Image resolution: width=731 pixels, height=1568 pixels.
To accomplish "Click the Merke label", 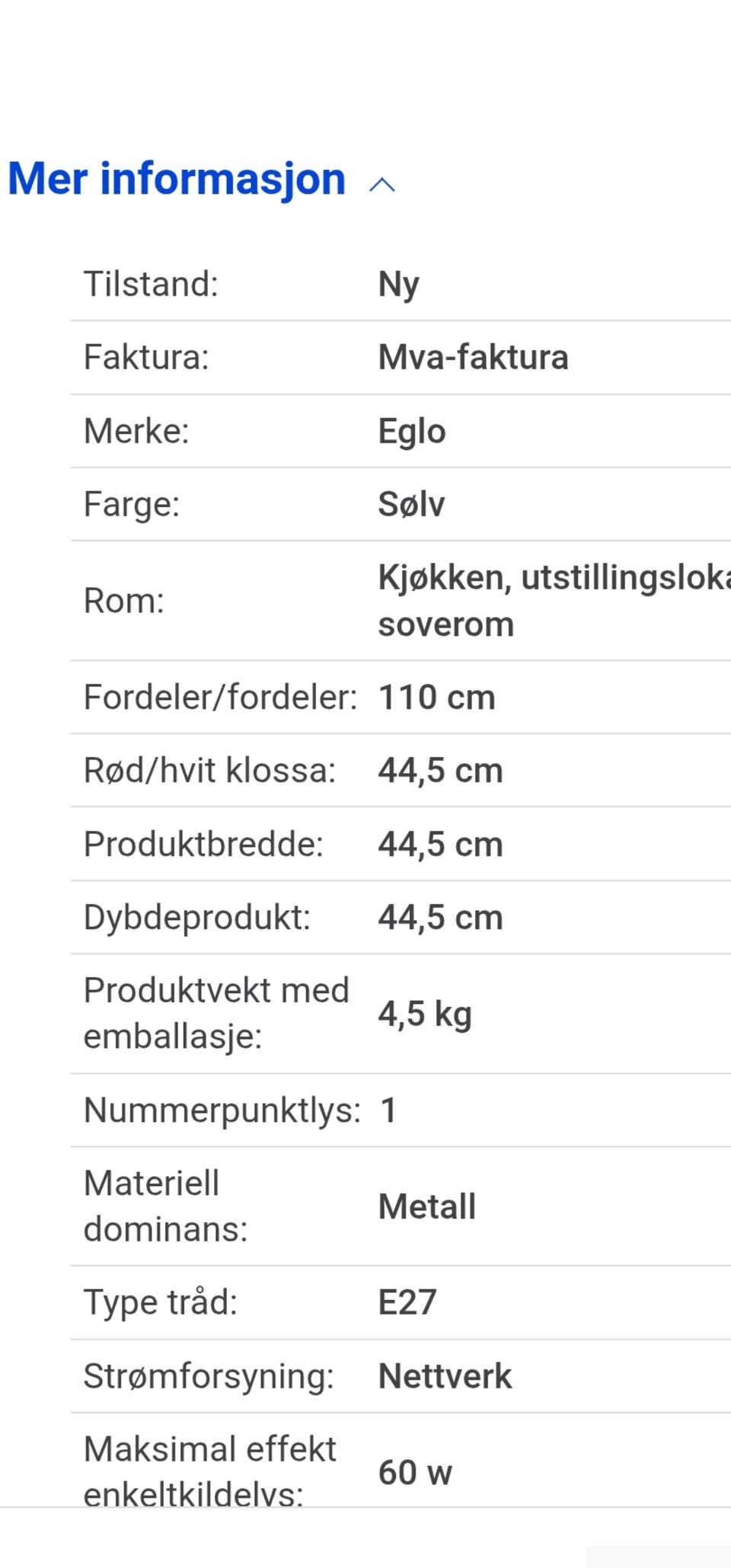I will 136,432.
